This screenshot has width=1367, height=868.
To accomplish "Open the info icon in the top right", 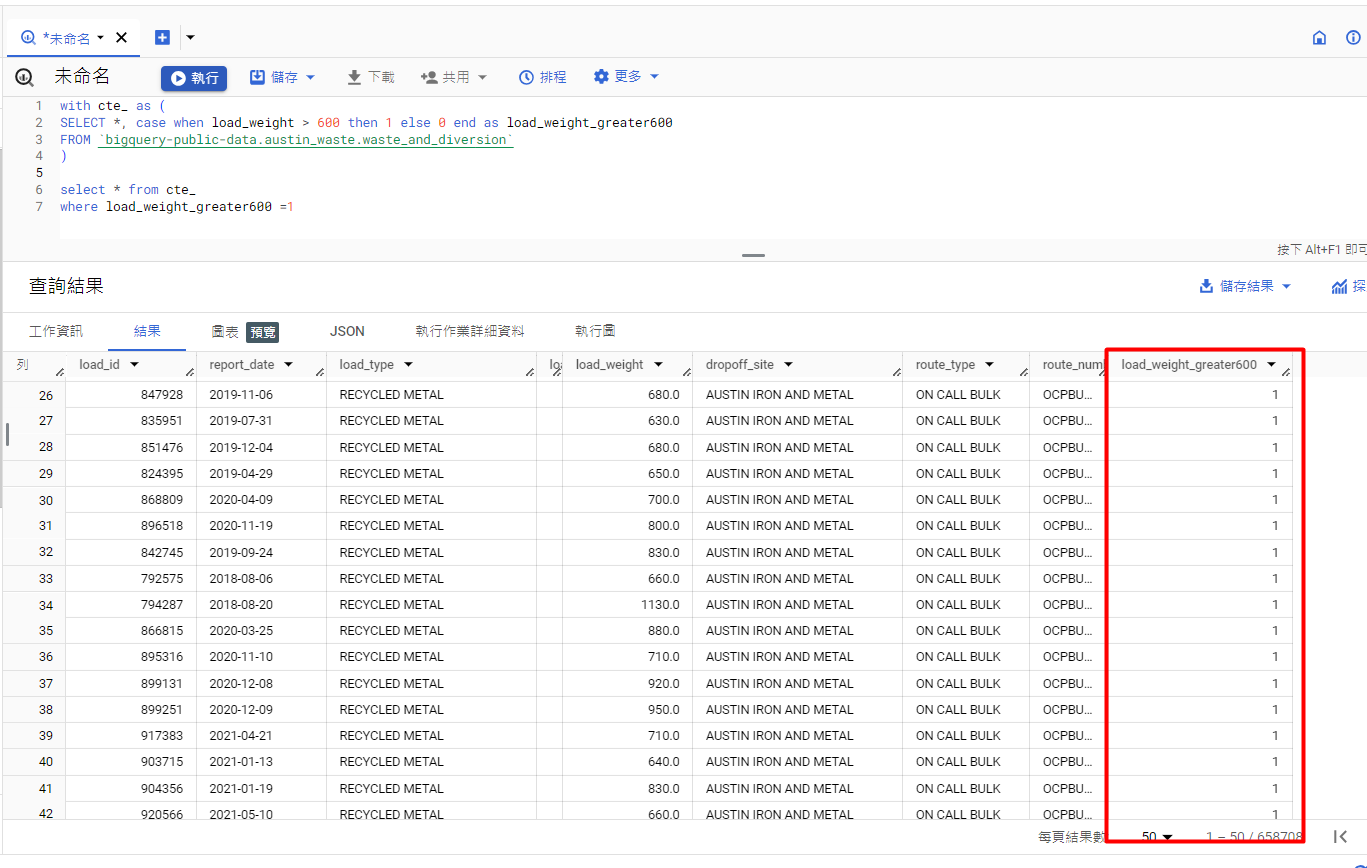I will click(x=1353, y=38).
